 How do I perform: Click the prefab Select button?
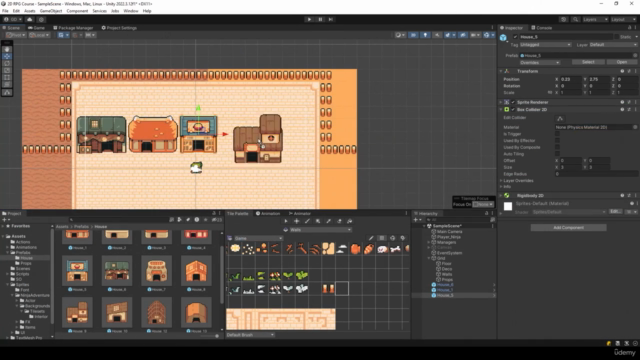pos(588,62)
